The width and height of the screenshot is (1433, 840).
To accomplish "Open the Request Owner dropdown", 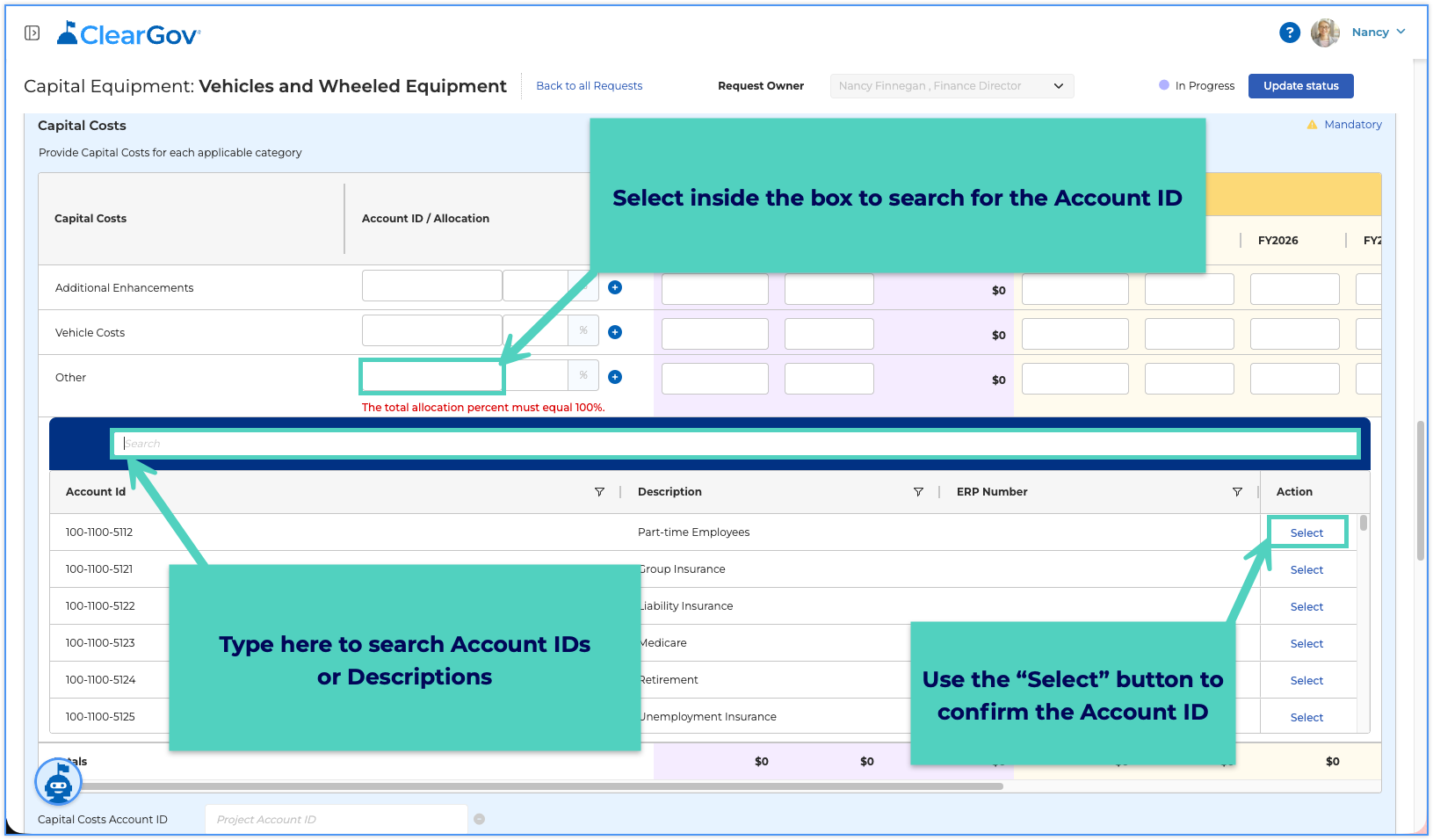I will 952,86.
